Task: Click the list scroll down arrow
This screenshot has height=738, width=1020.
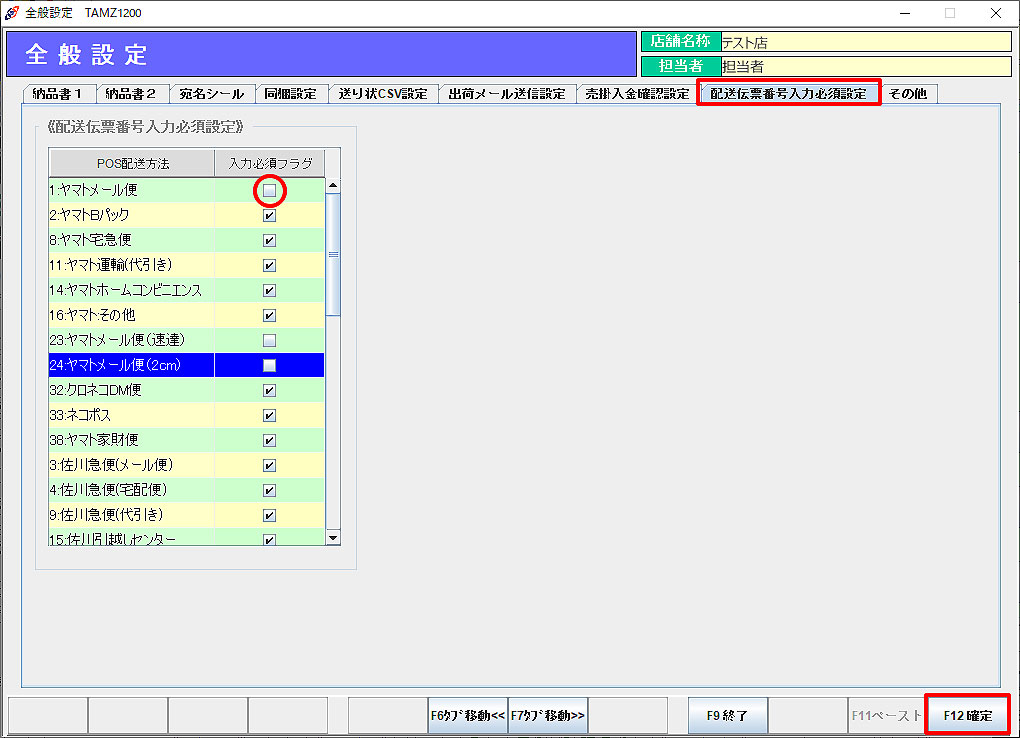Action: (333, 538)
